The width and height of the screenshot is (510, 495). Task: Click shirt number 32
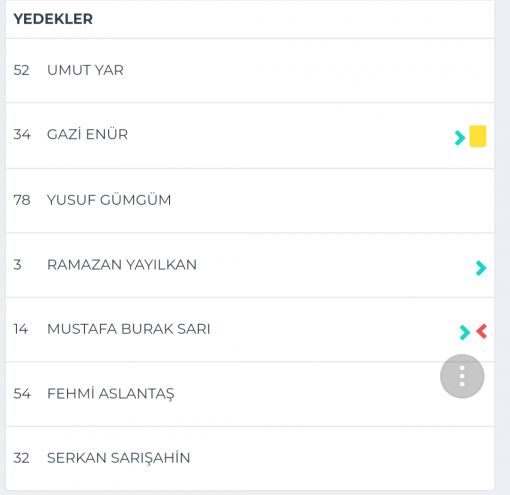[x=21, y=458]
